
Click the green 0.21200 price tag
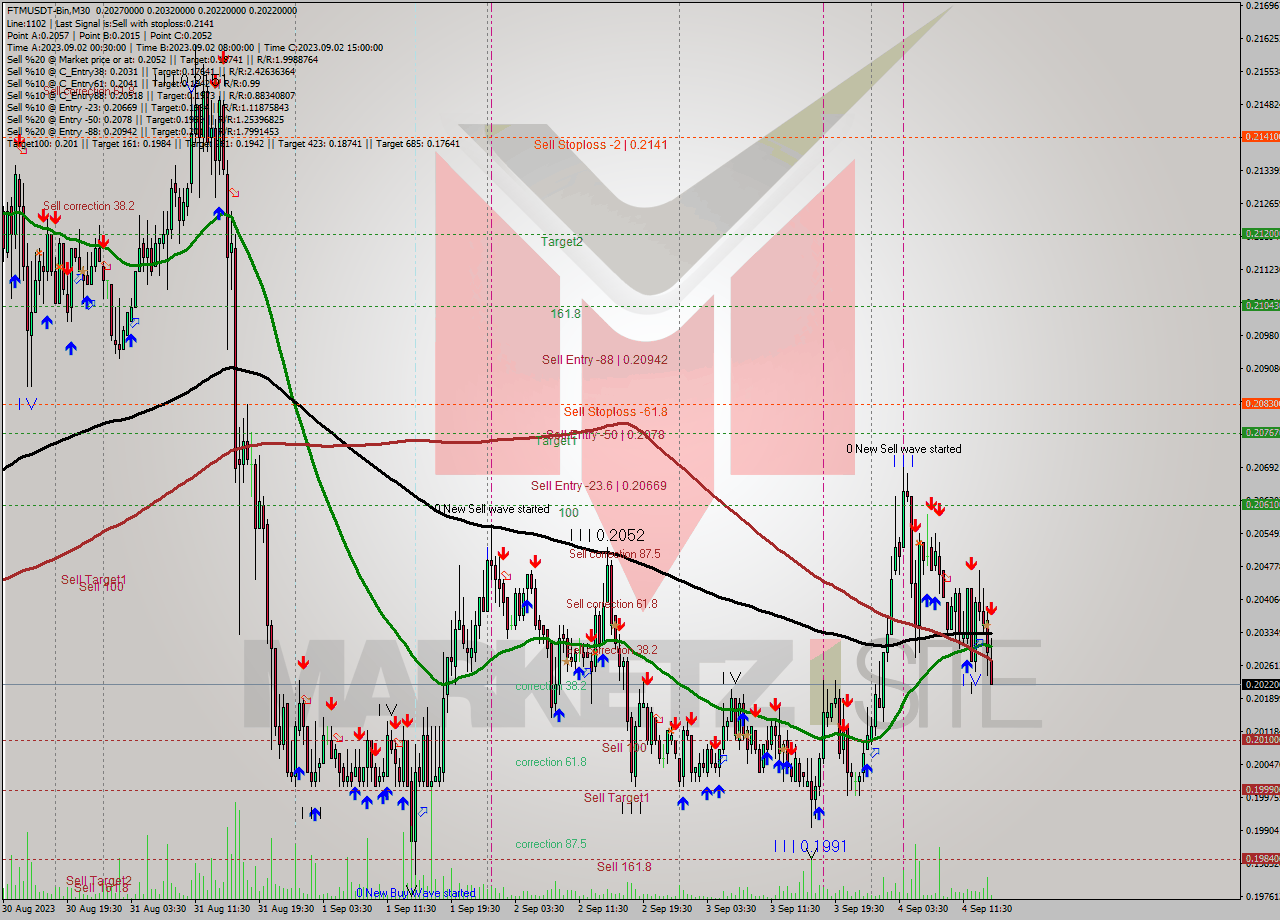click(1260, 233)
